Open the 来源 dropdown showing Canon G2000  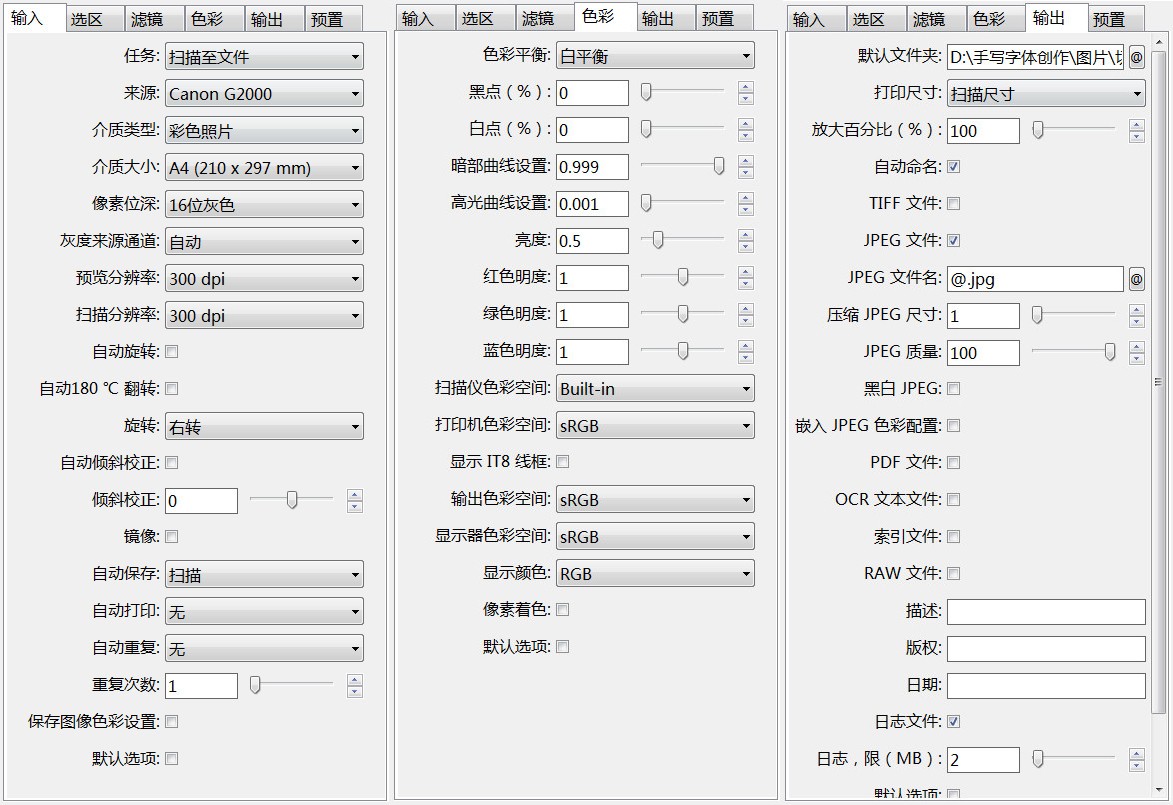[x=264, y=94]
